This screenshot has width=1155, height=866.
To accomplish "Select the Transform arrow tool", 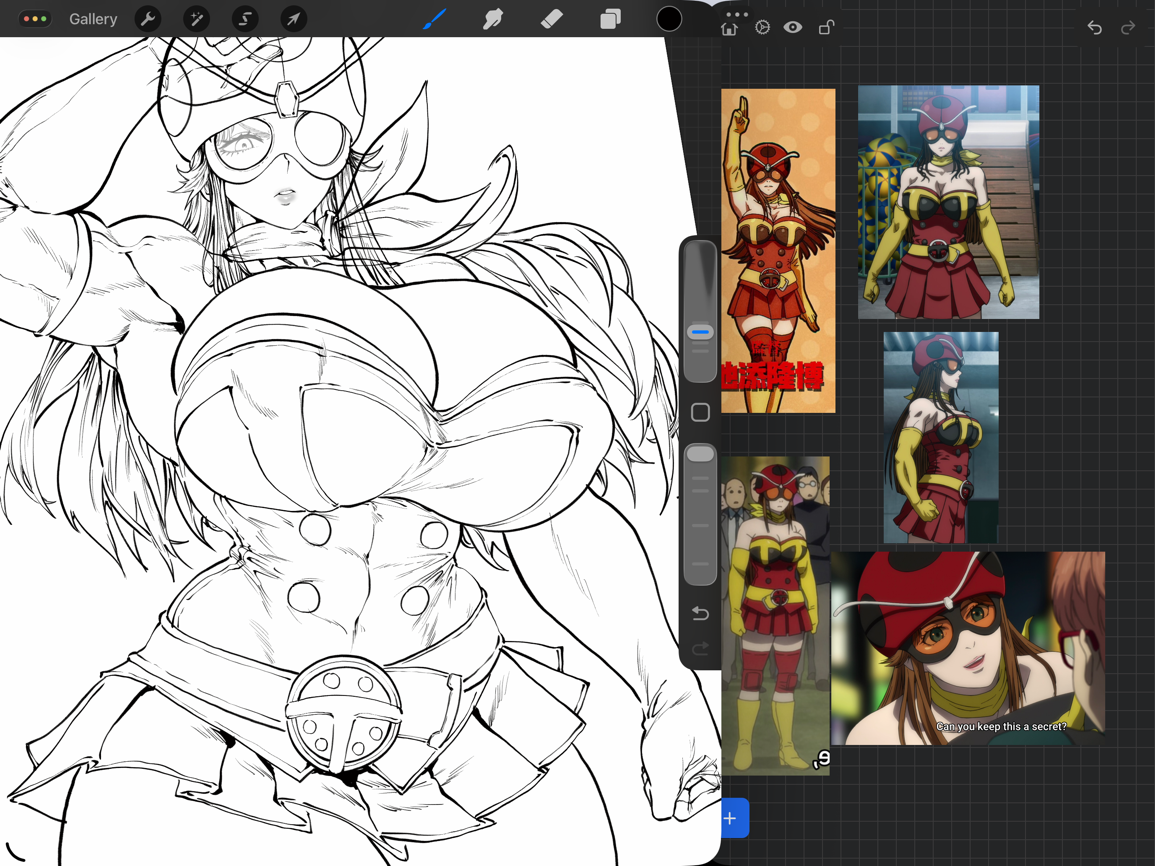I will (293, 19).
